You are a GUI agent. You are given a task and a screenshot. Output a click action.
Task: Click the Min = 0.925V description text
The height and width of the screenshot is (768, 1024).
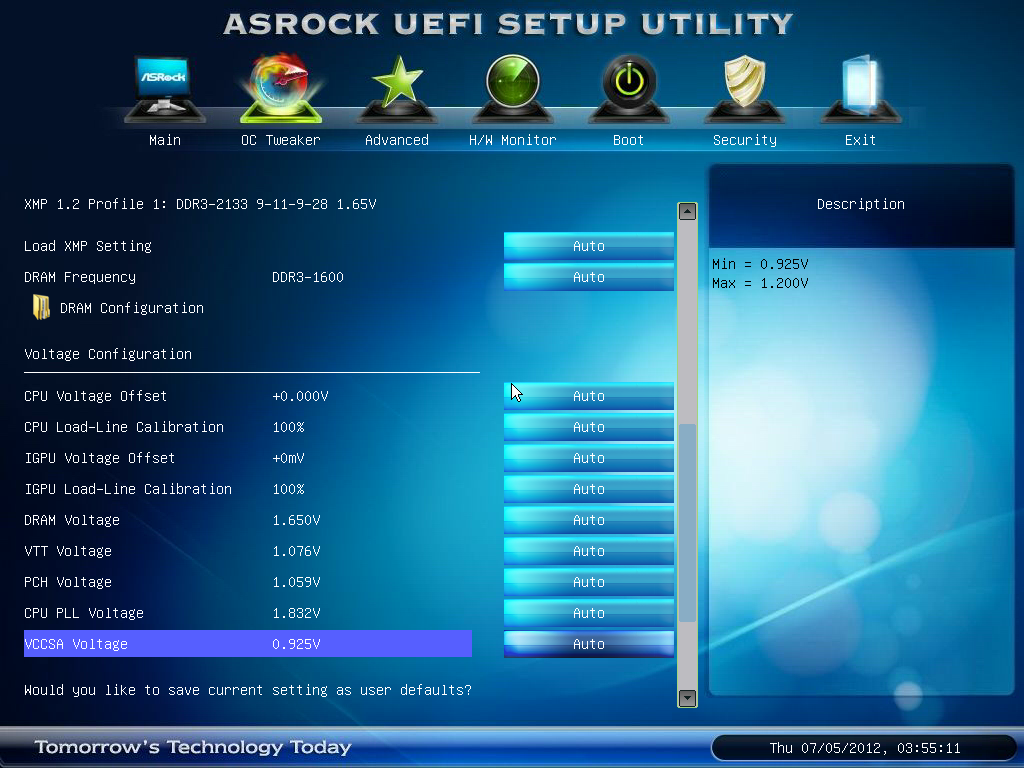[760, 264]
